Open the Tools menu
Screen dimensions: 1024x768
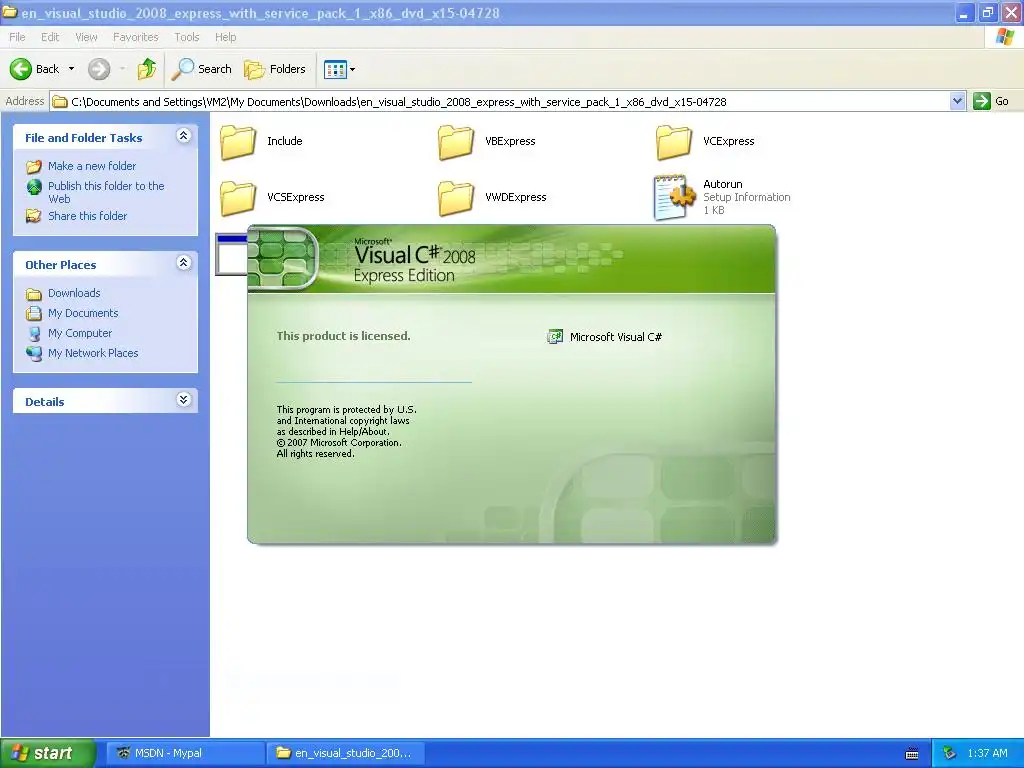tap(186, 37)
